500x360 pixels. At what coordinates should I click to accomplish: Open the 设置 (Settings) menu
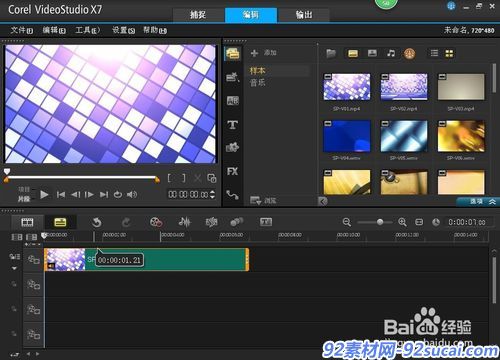(x=123, y=30)
